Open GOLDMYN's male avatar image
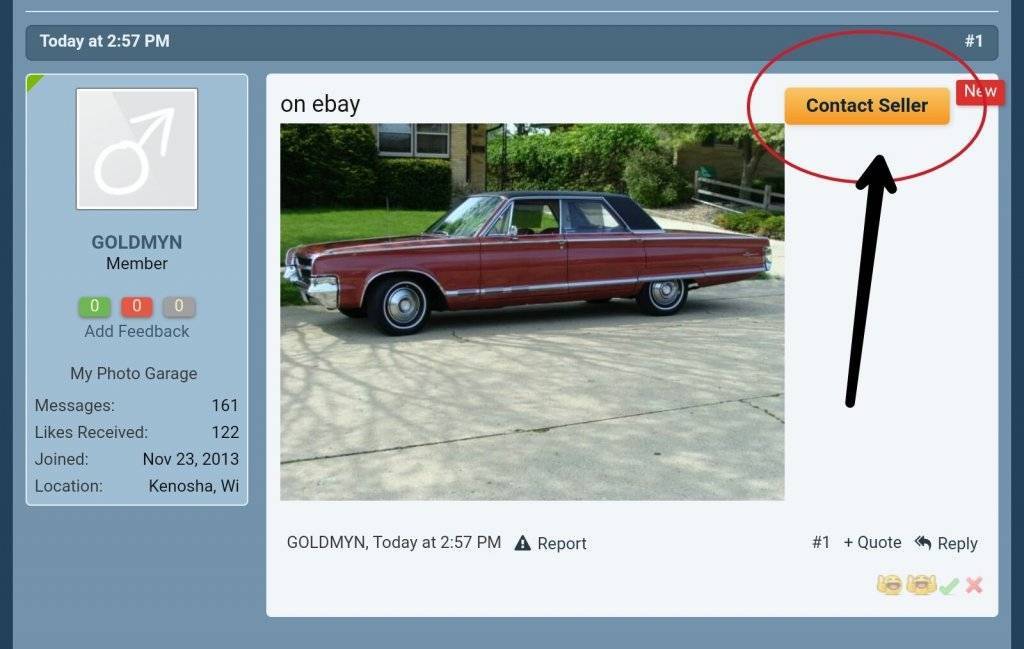This screenshot has width=1024, height=649. pos(136,149)
